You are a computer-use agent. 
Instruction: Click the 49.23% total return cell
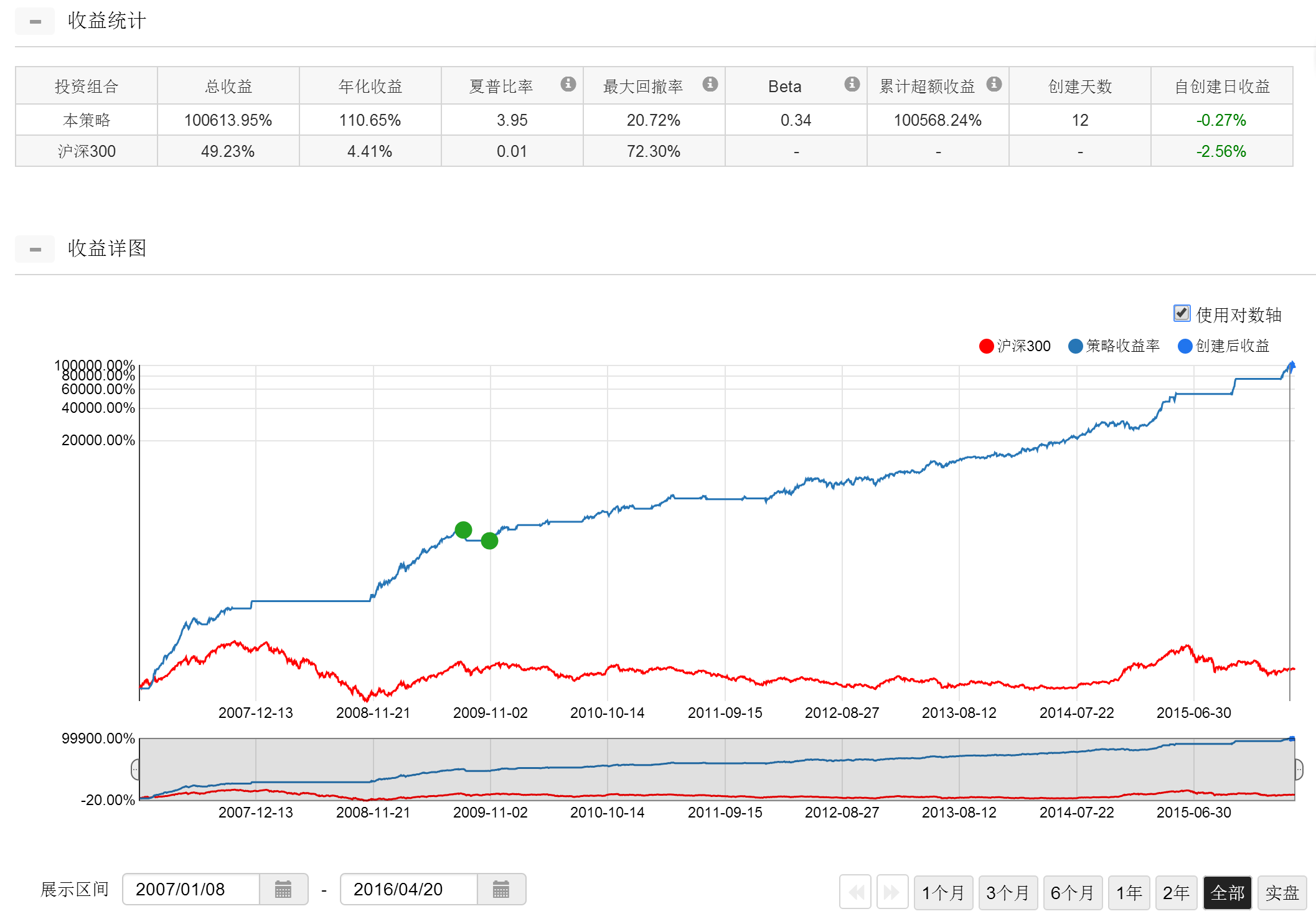(228, 151)
